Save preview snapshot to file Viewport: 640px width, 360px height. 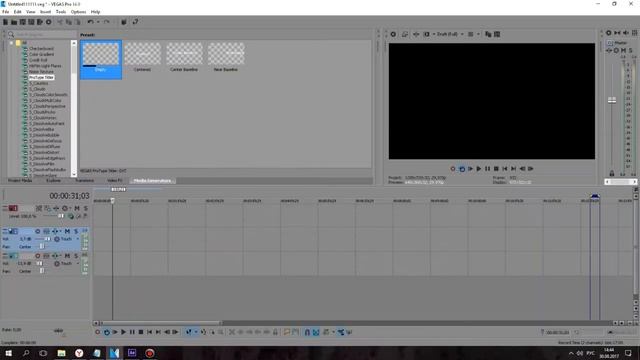pos(497,34)
